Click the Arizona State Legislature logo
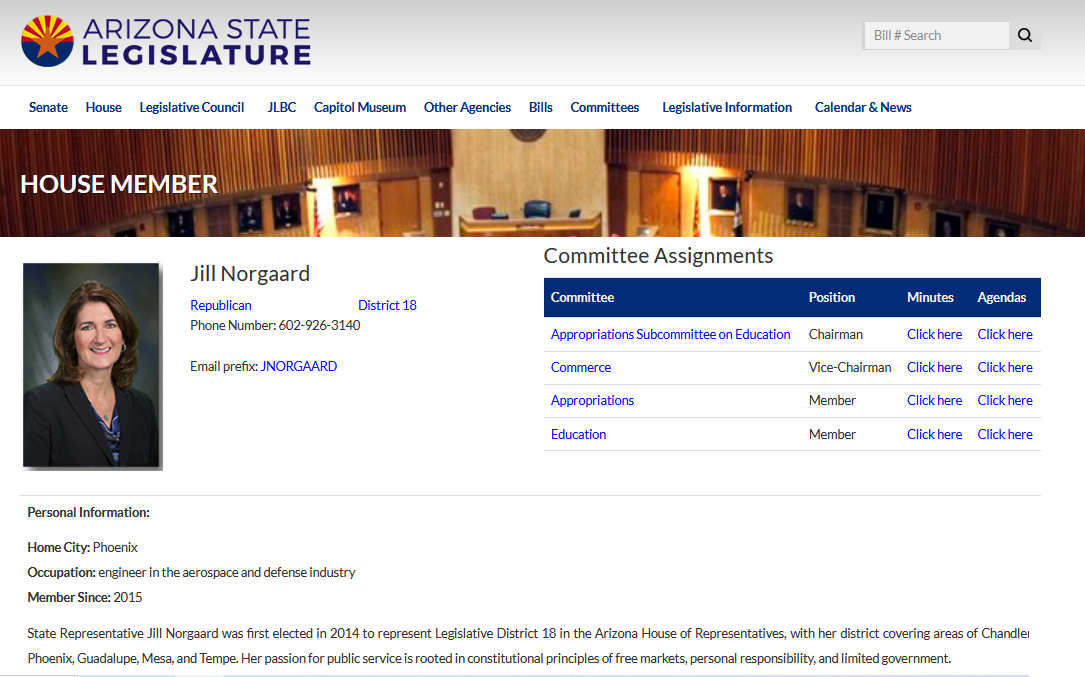Image resolution: width=1085 pixels, height=677 pixels. (166, 41)
